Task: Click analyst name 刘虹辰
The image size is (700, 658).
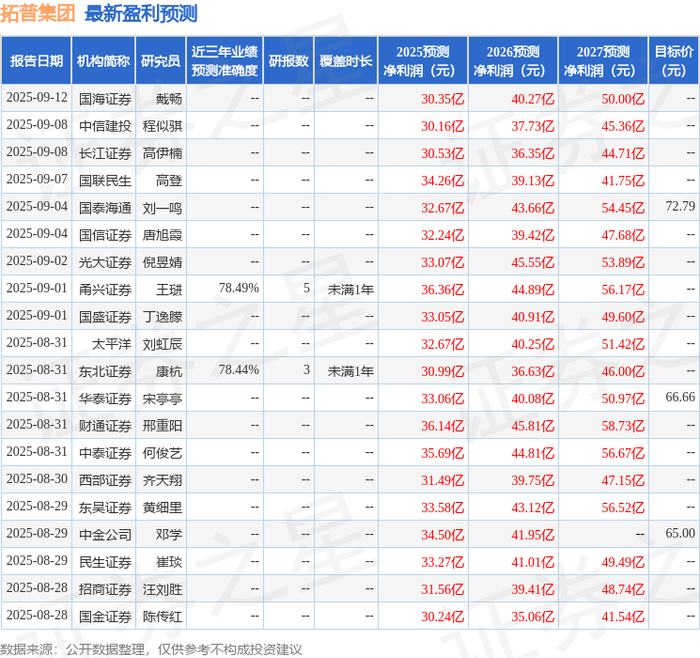Action: coord(162,344)
